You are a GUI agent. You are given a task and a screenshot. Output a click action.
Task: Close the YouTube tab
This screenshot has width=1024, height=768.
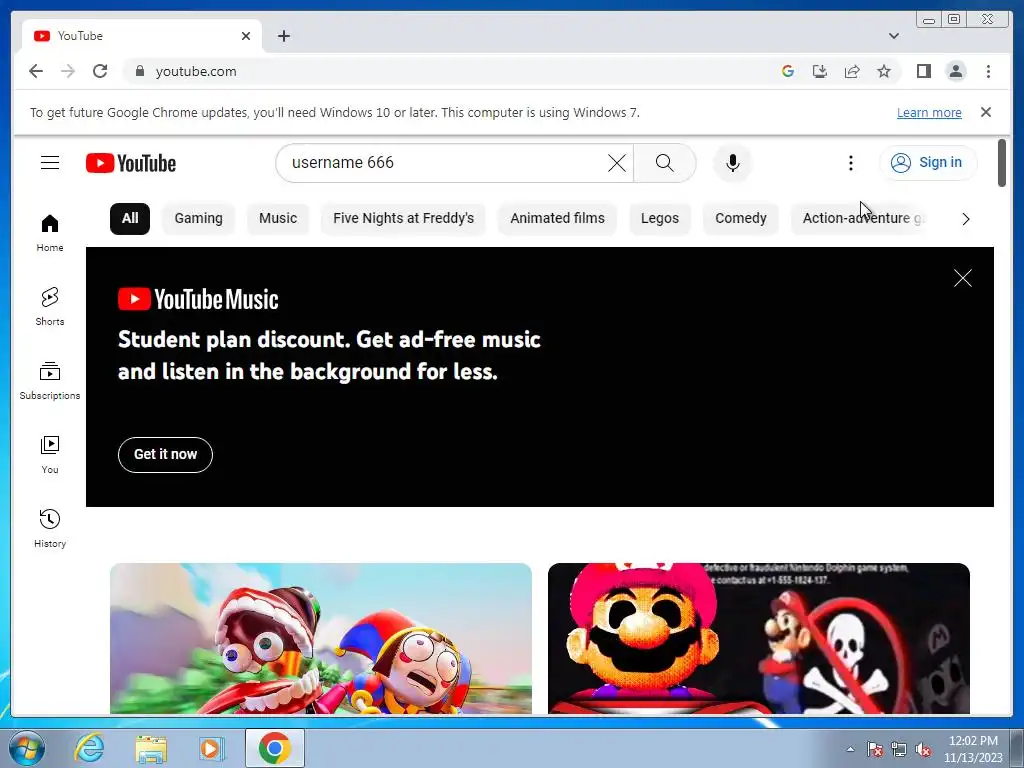246,36
